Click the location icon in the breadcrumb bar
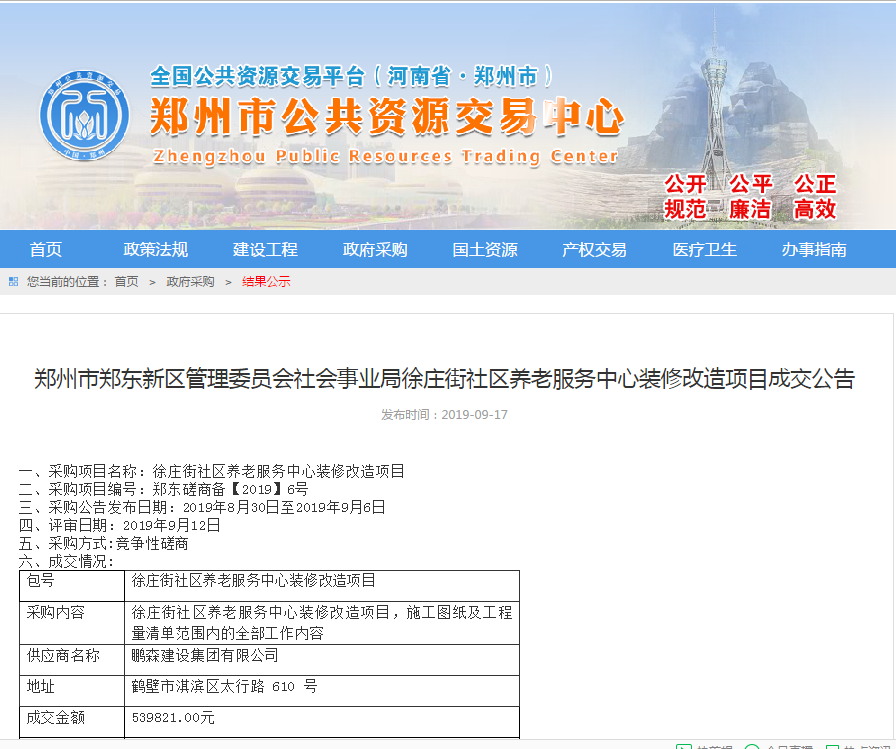This screenshot has width=896, height=749. click(11, 281)
